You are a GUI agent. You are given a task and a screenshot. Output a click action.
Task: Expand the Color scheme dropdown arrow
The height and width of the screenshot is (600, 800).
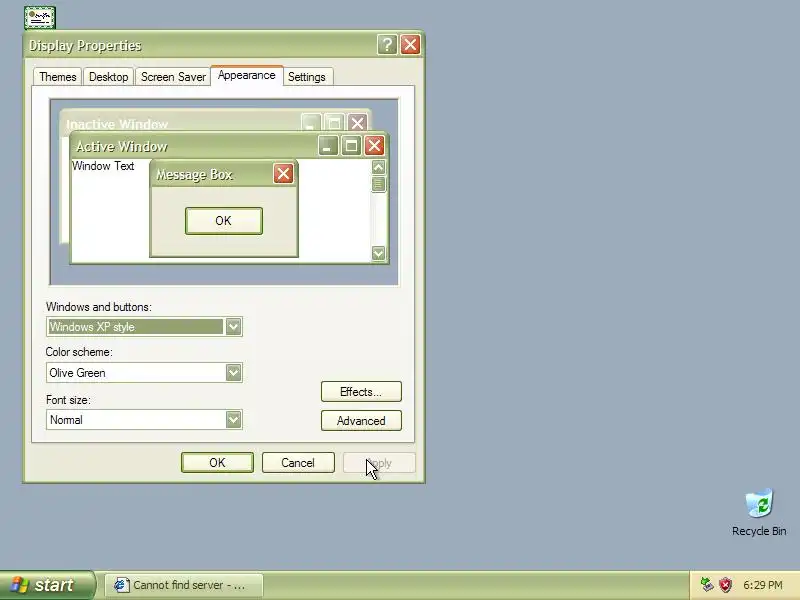[x=233, y=372]
